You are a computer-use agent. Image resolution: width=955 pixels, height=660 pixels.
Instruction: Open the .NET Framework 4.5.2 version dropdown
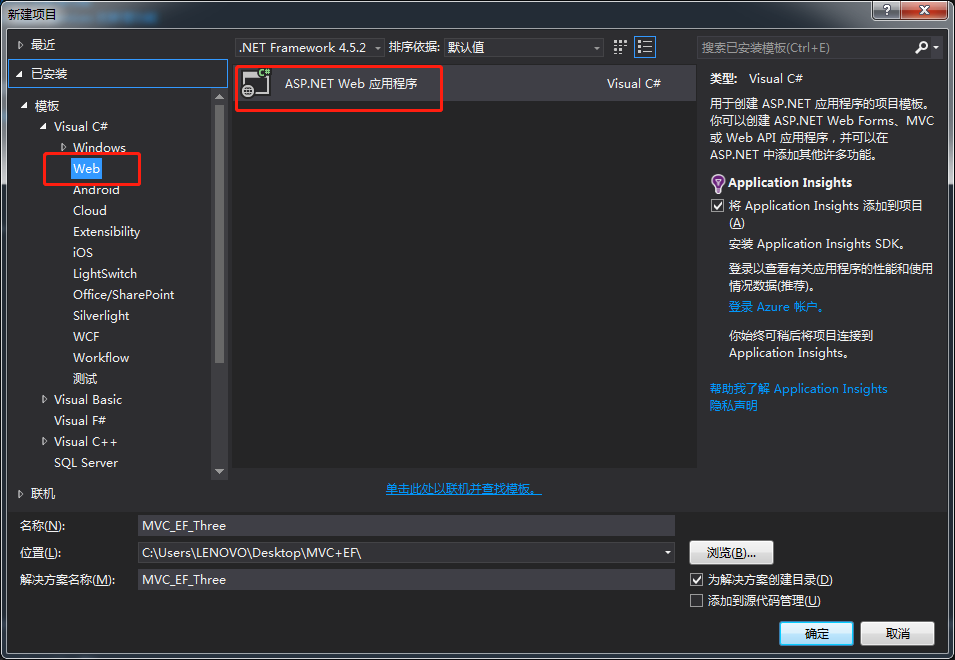pyautogui.click(x=310, y=47)
